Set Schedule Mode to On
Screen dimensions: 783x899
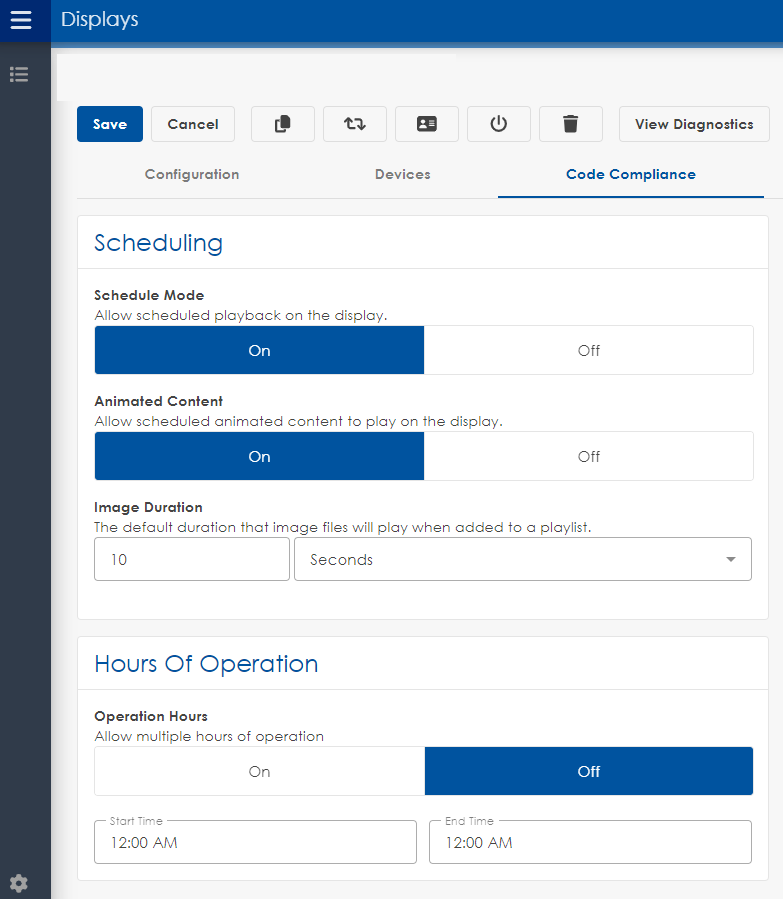[x=259, y=351]
